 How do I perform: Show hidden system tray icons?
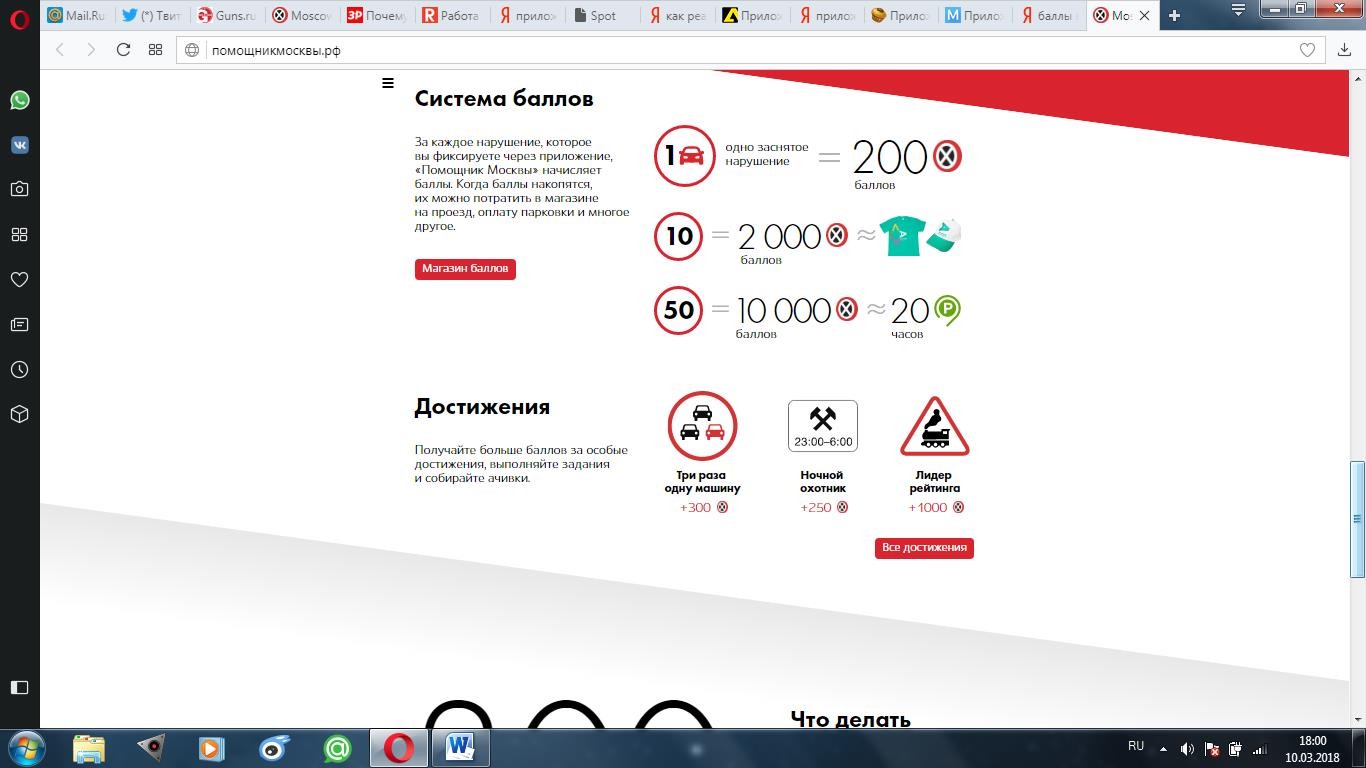tap(1163, 748)
